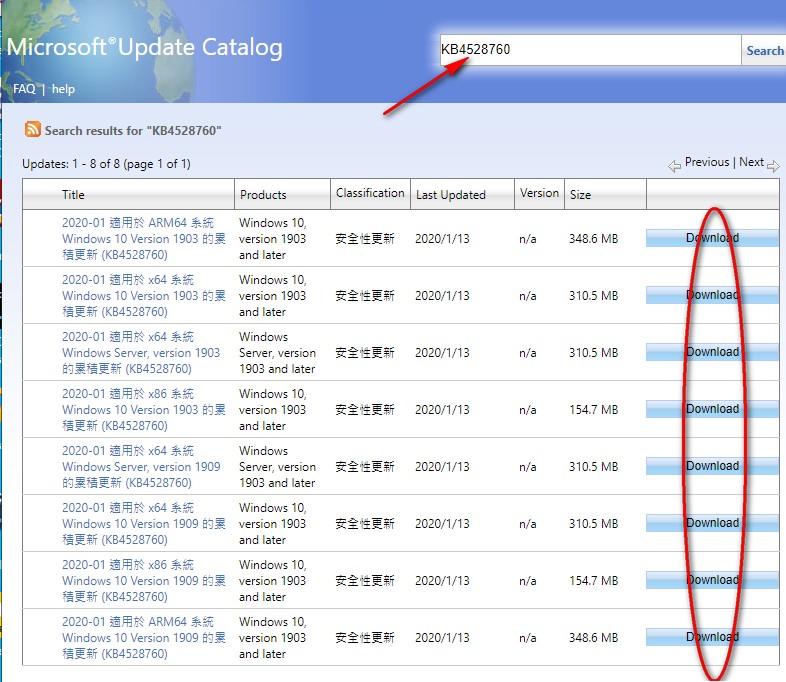The image size is (786, 682).
Task: Open the x64 Windows Server version 1909 title link
Action: pyautogui.click(x=141, y=467)
